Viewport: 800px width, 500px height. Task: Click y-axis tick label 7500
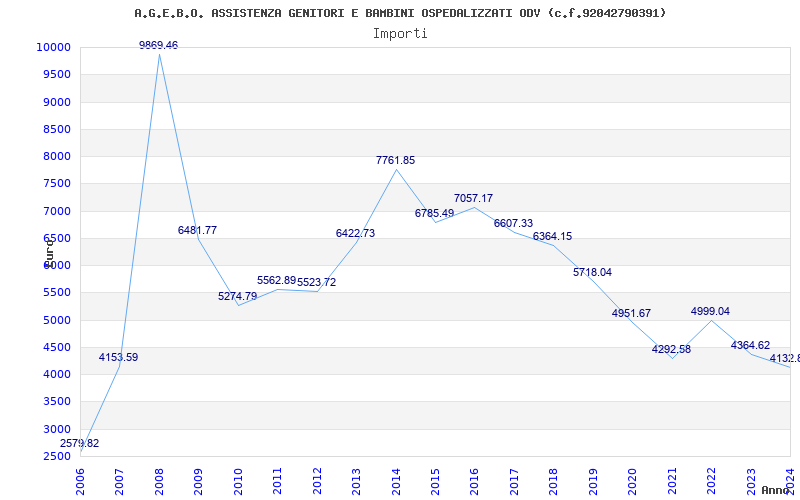pos(57,184)
